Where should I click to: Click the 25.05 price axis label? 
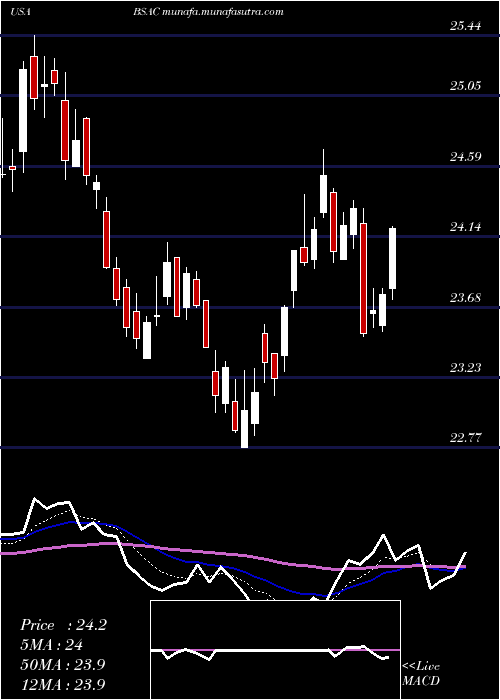click(465, 85)
